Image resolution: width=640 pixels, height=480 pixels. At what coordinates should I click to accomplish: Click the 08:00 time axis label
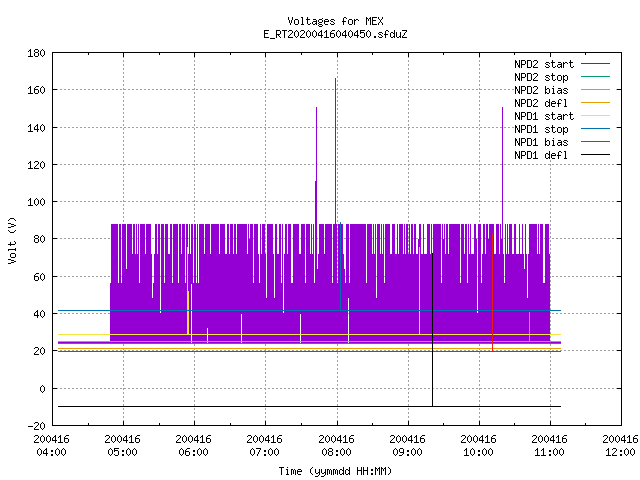[x=336, y=452]
